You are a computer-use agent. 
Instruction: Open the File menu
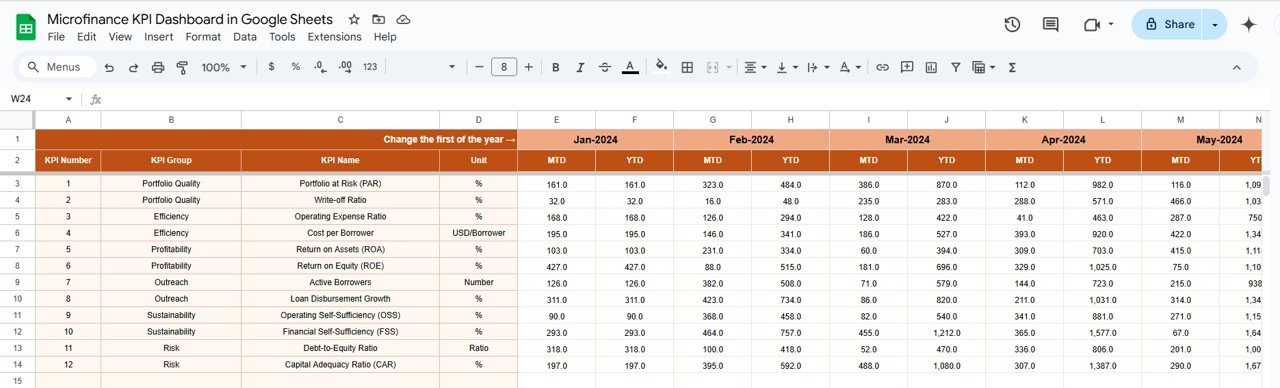(56, 37)
